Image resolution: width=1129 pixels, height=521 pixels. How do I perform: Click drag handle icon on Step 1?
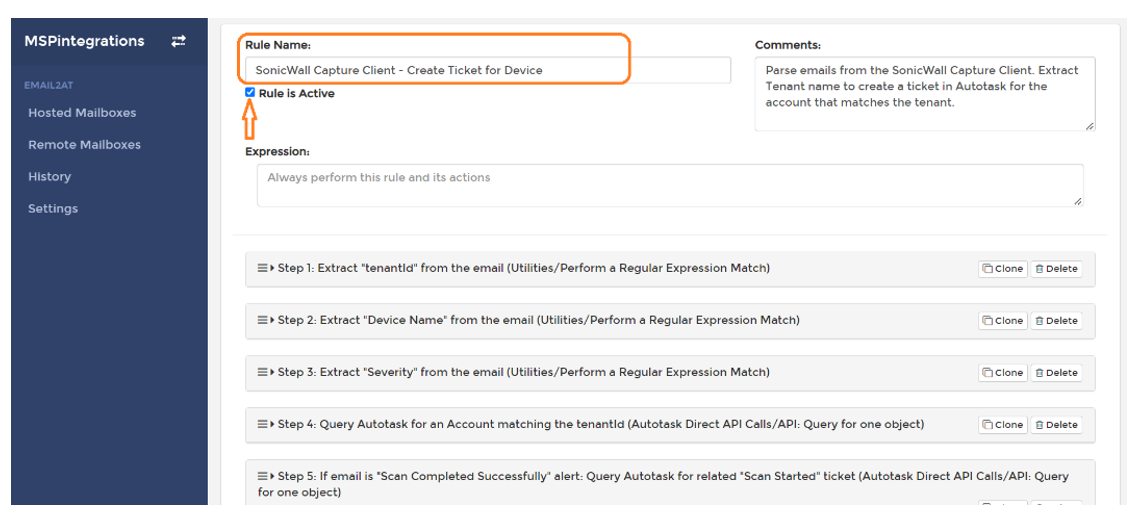pos(262,268)
